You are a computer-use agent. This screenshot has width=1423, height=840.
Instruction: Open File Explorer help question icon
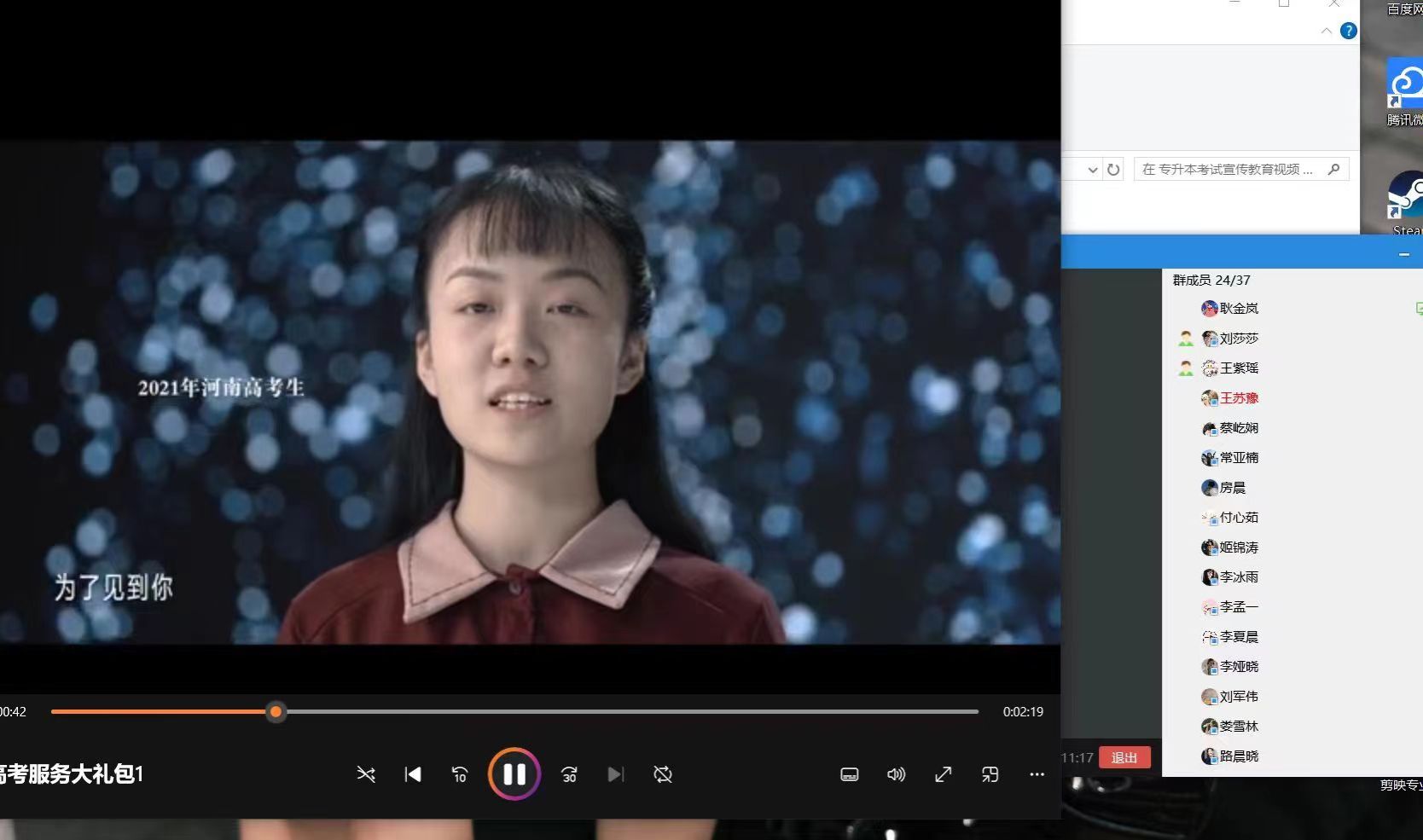(x=1349, y=31)
